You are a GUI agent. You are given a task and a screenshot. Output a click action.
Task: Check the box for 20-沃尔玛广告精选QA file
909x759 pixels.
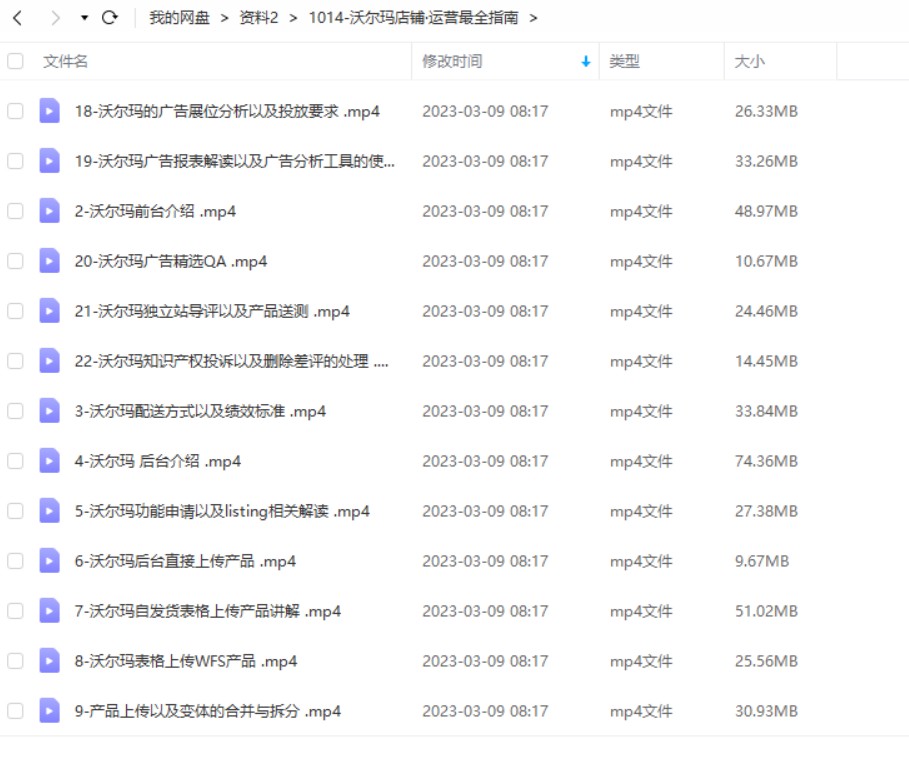coord(15,261)
